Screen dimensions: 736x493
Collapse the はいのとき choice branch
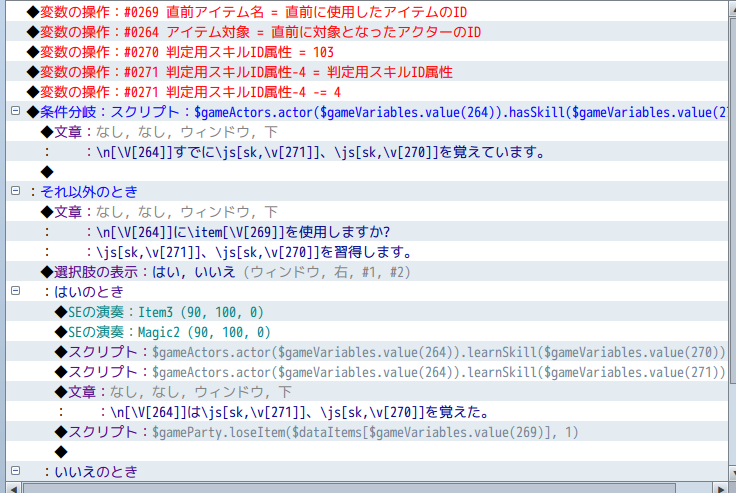[x=15, y=291]
